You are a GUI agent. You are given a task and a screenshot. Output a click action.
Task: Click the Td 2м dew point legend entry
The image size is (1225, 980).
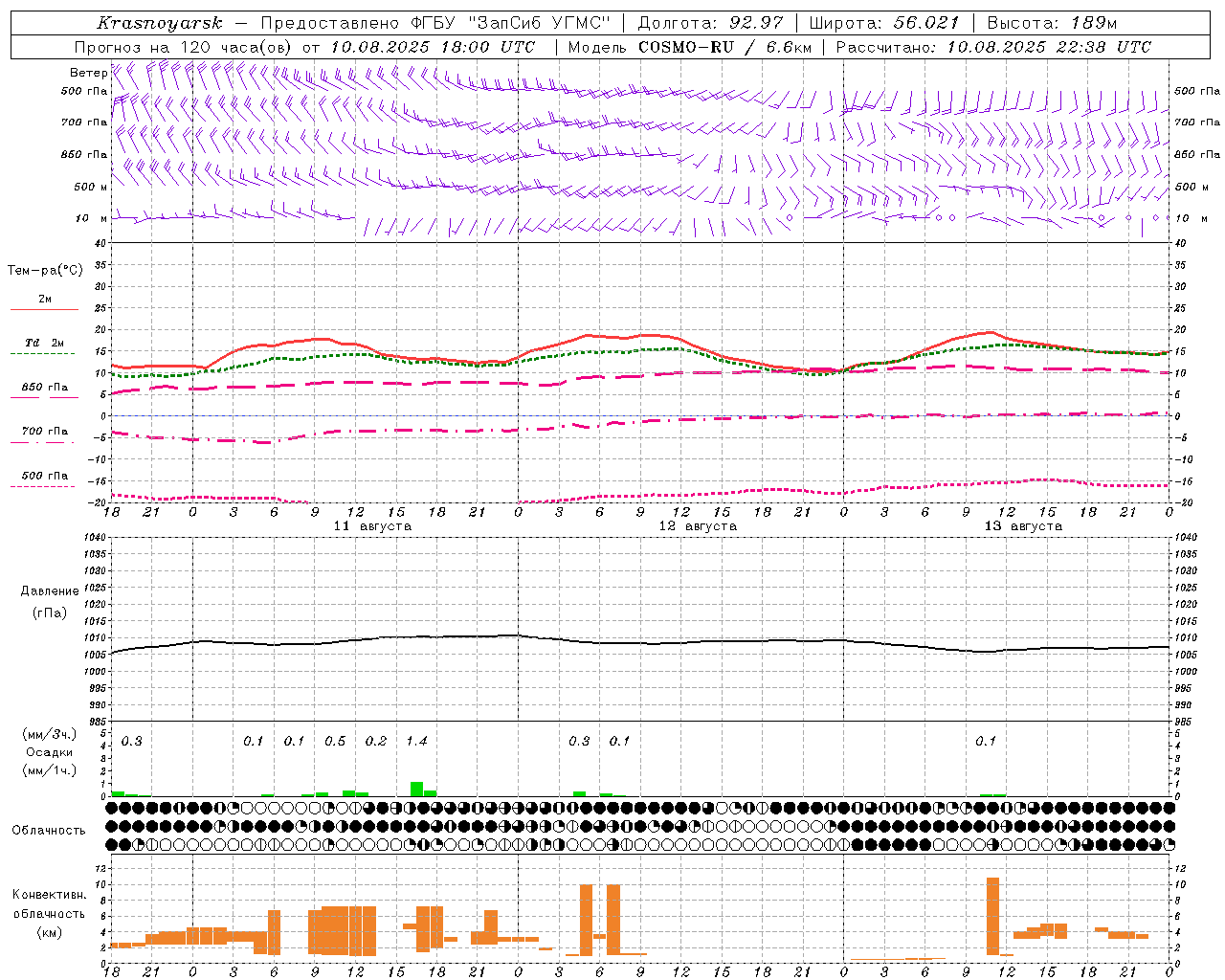click(44, 343)
